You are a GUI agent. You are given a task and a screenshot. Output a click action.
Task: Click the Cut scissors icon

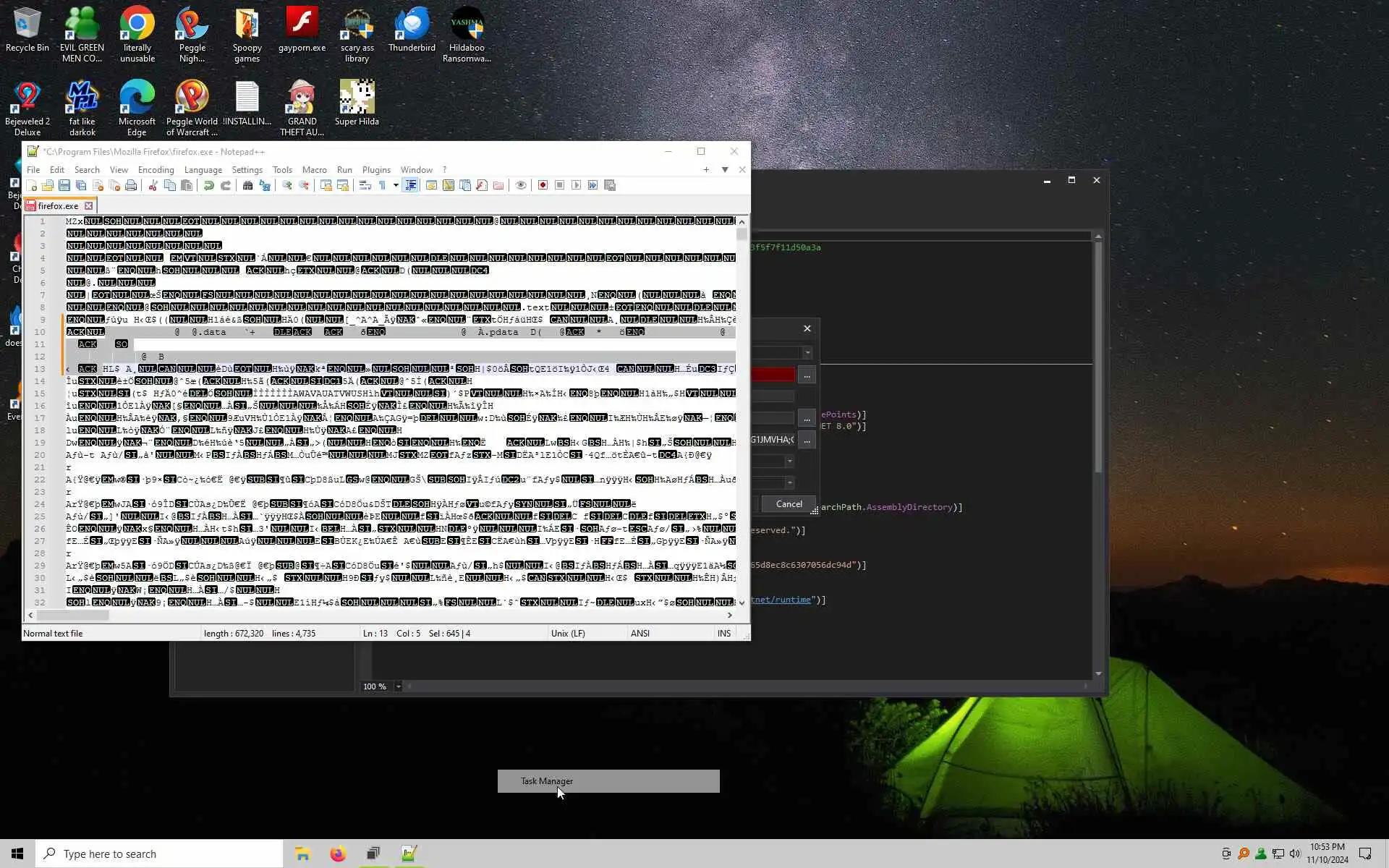(153, 185)
